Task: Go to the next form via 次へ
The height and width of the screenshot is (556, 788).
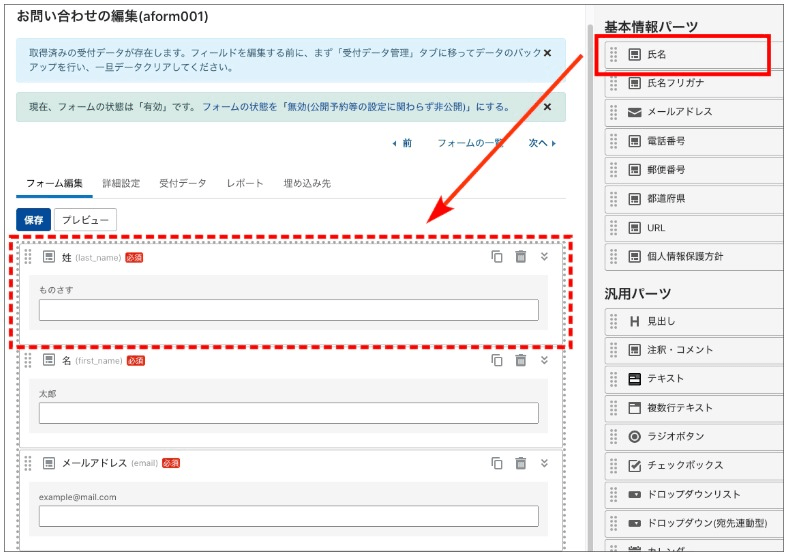Action: [x=542, y=143]
